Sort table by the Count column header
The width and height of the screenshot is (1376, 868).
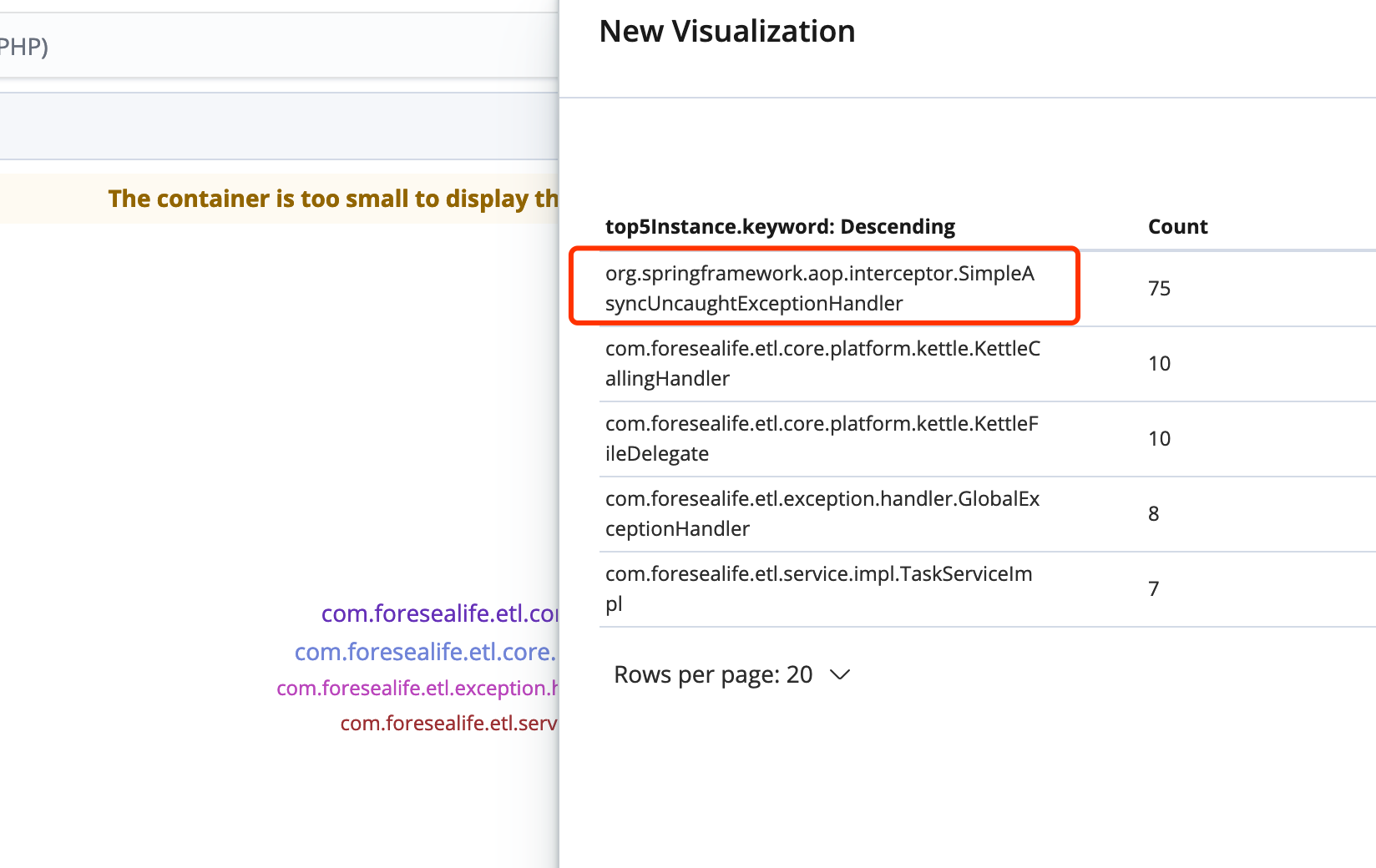[1177, 226]
